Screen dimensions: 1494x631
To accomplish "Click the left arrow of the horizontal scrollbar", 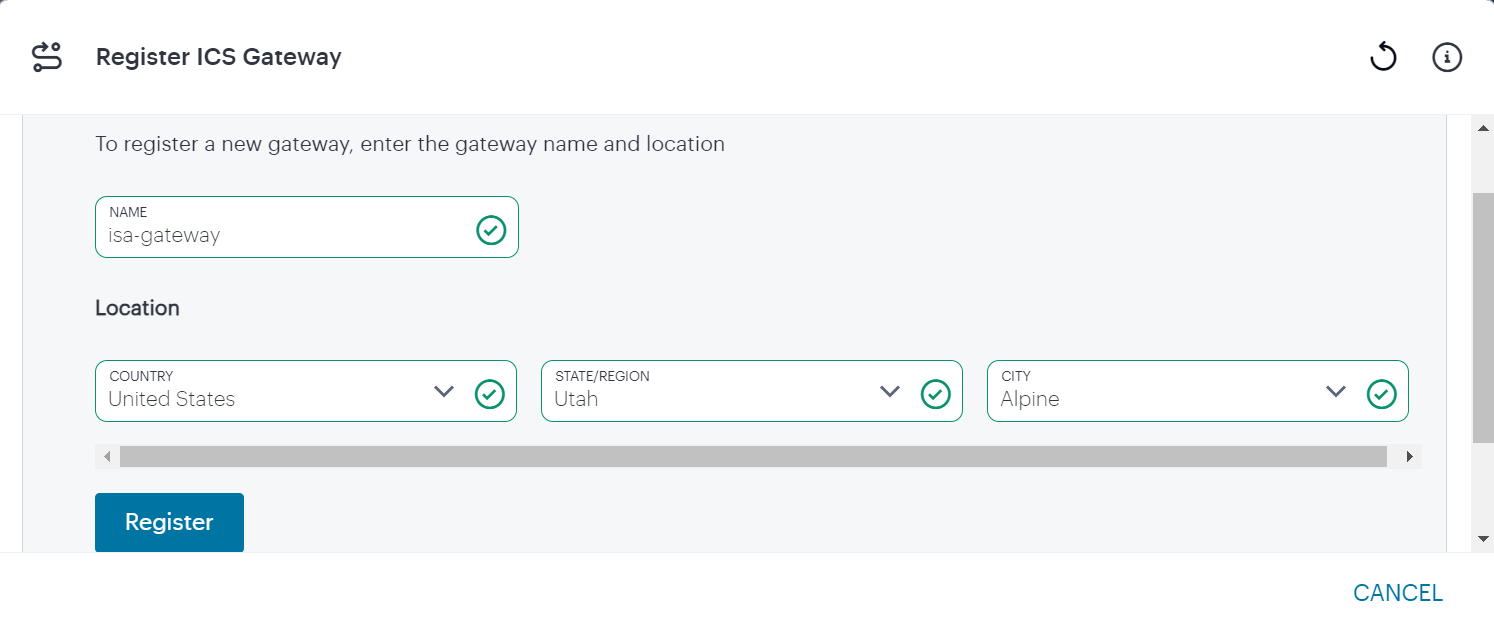I will tap(107, 456).
